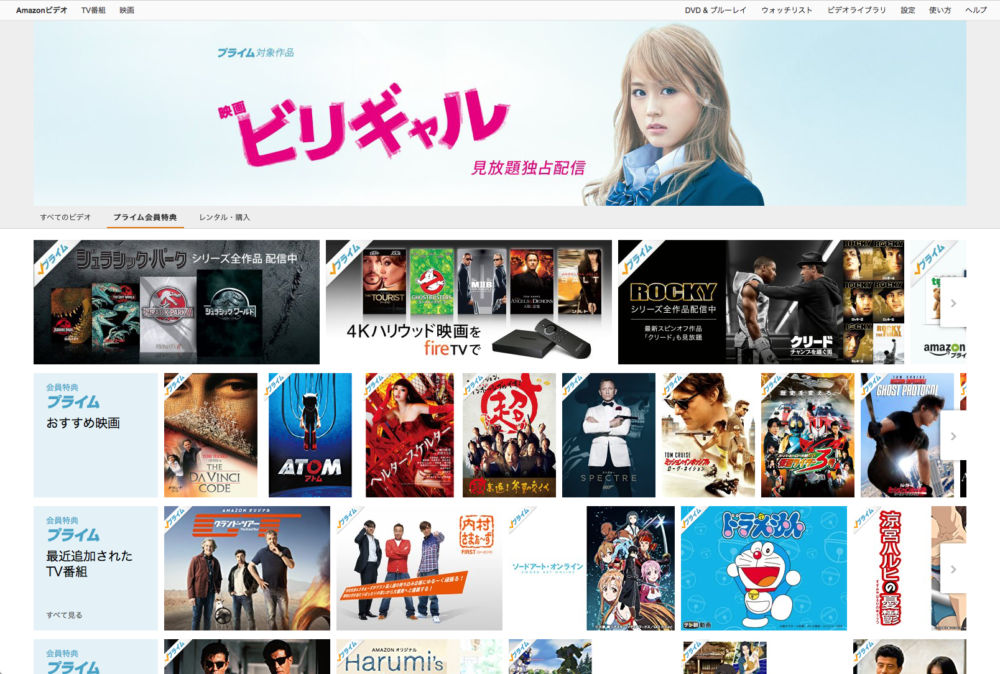Advance the banner carousel with right chevron
The width and height of the screenshot is (1000, 674).
click(x=953, y=303)
